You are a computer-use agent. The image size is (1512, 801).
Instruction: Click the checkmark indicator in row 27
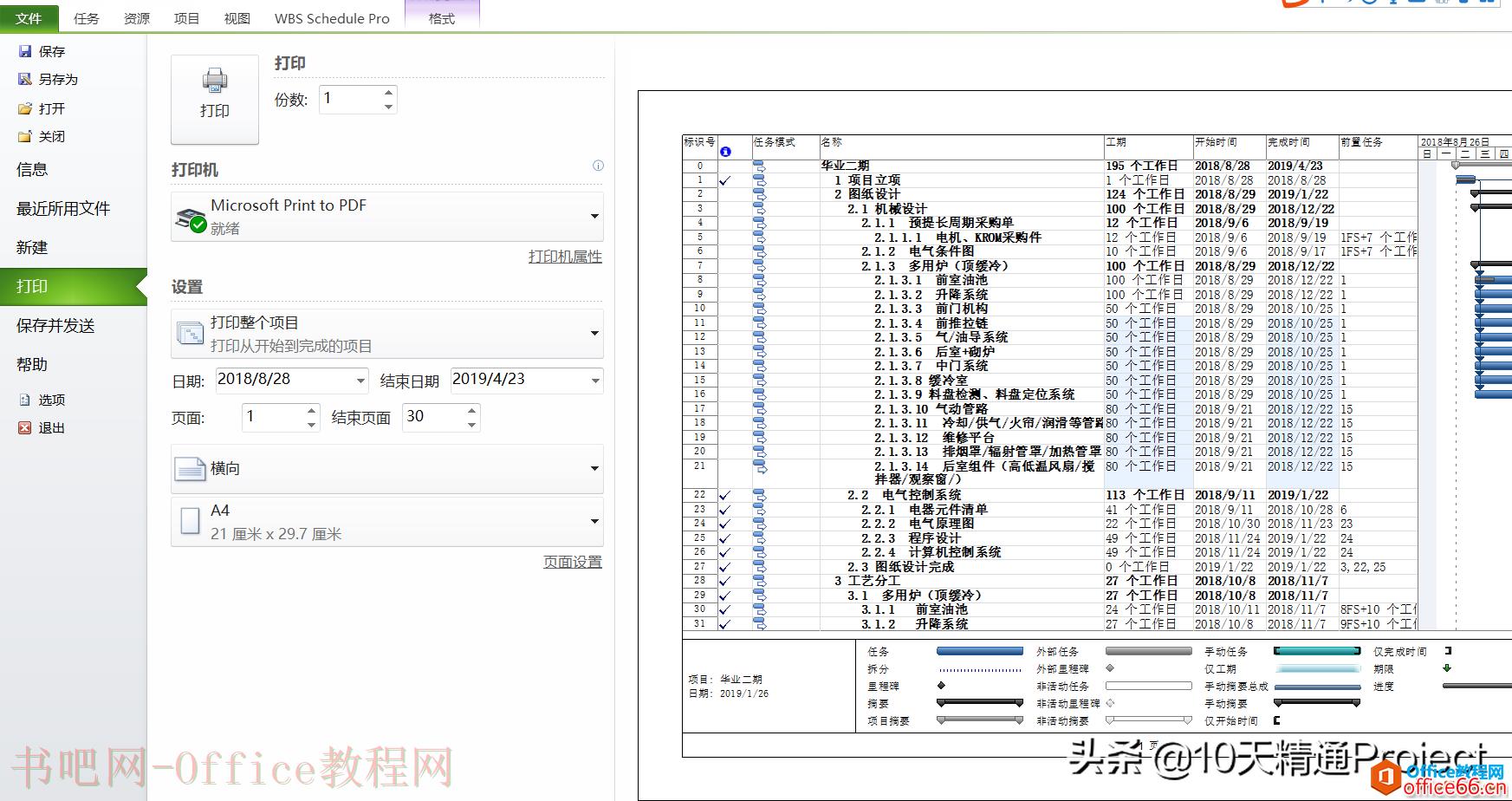click(725, 567)
